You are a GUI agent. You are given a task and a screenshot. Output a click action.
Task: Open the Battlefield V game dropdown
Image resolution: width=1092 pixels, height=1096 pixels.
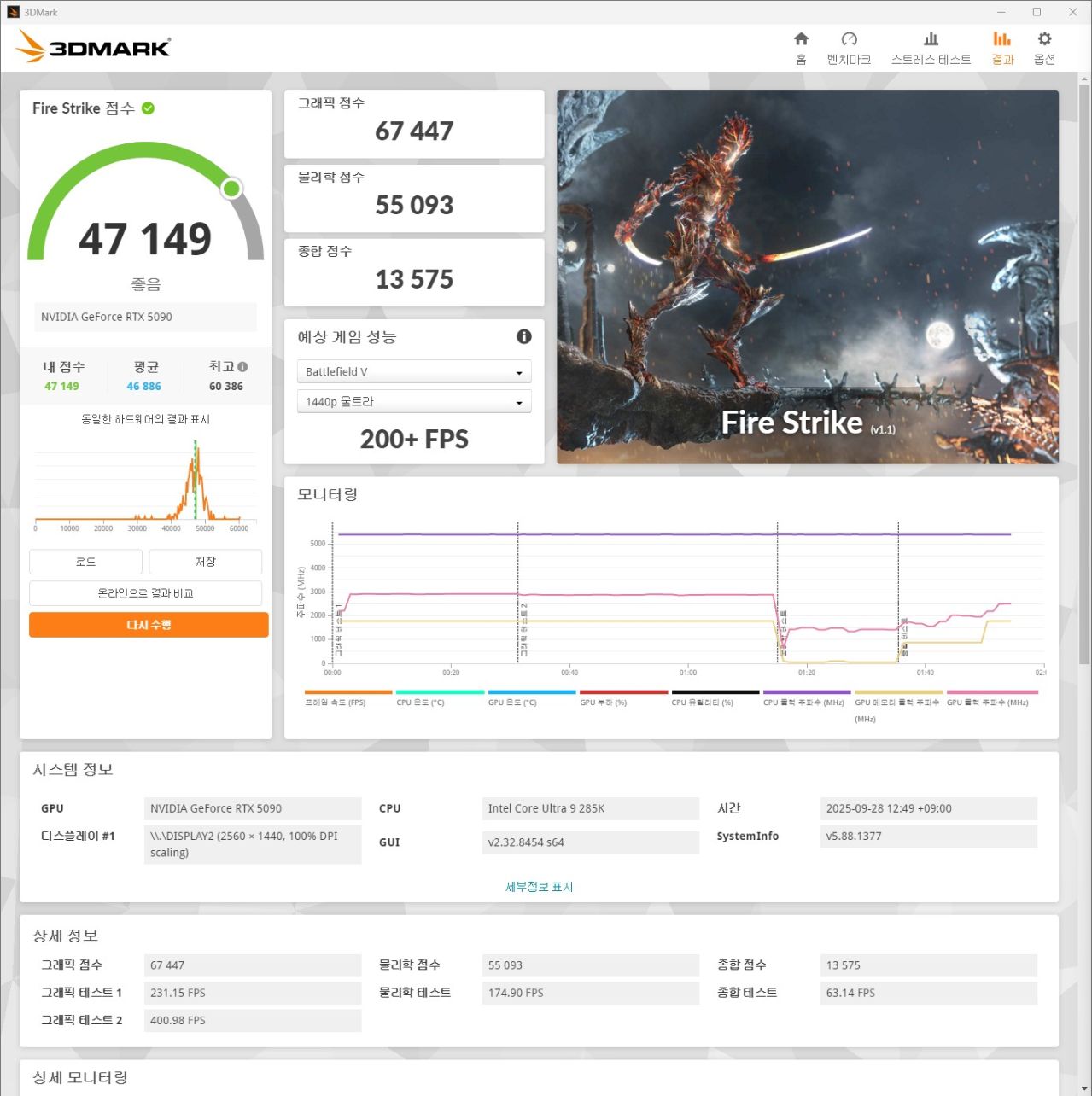click(x=414, y=372)
